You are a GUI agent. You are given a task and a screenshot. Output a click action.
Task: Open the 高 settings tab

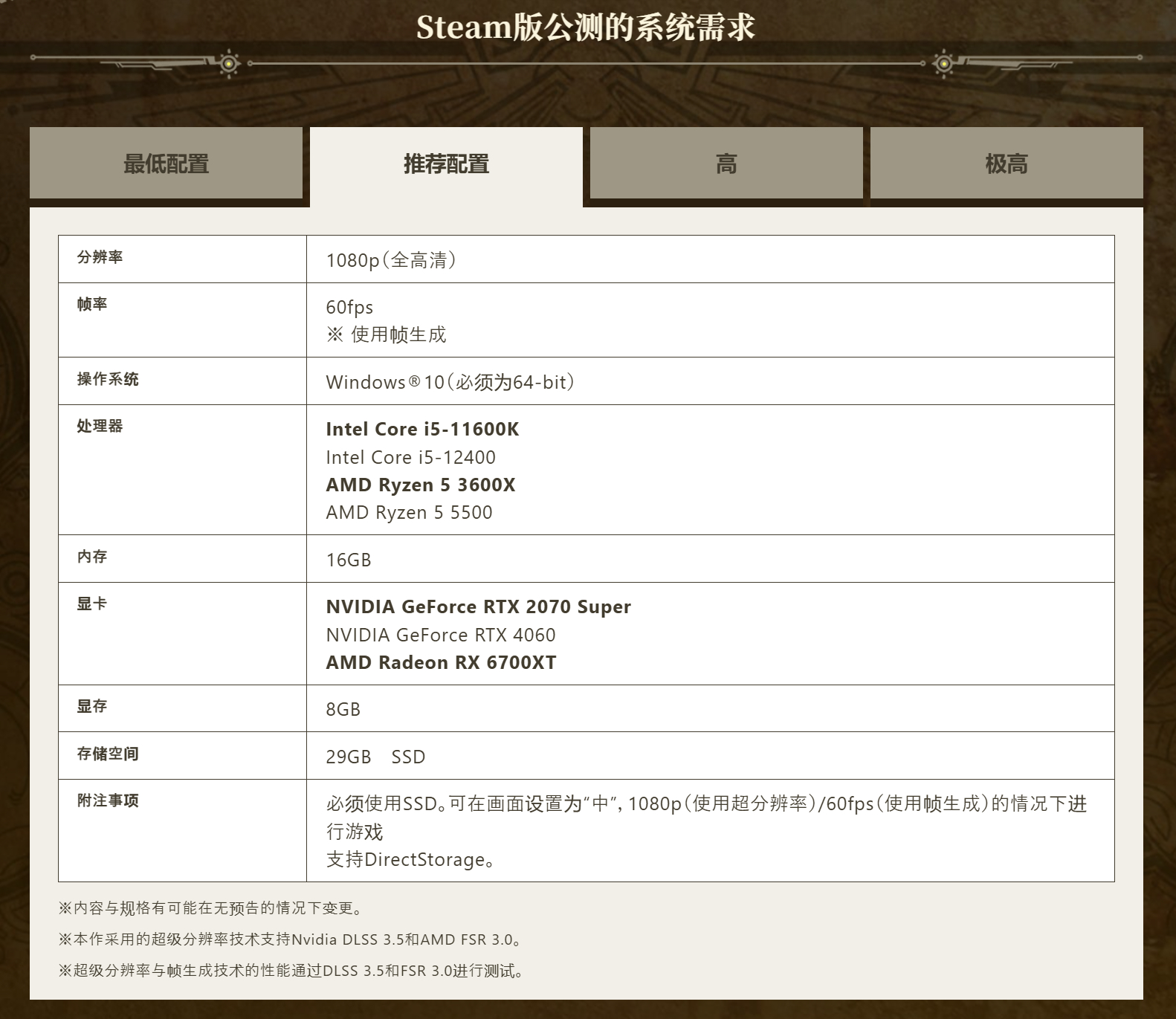726,163
